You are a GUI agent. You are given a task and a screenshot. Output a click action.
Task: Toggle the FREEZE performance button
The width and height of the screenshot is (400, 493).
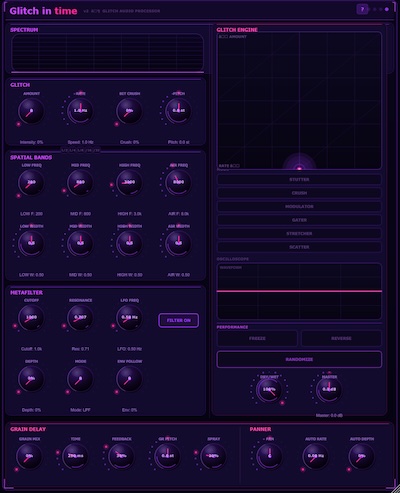click(x=257, y=338)
